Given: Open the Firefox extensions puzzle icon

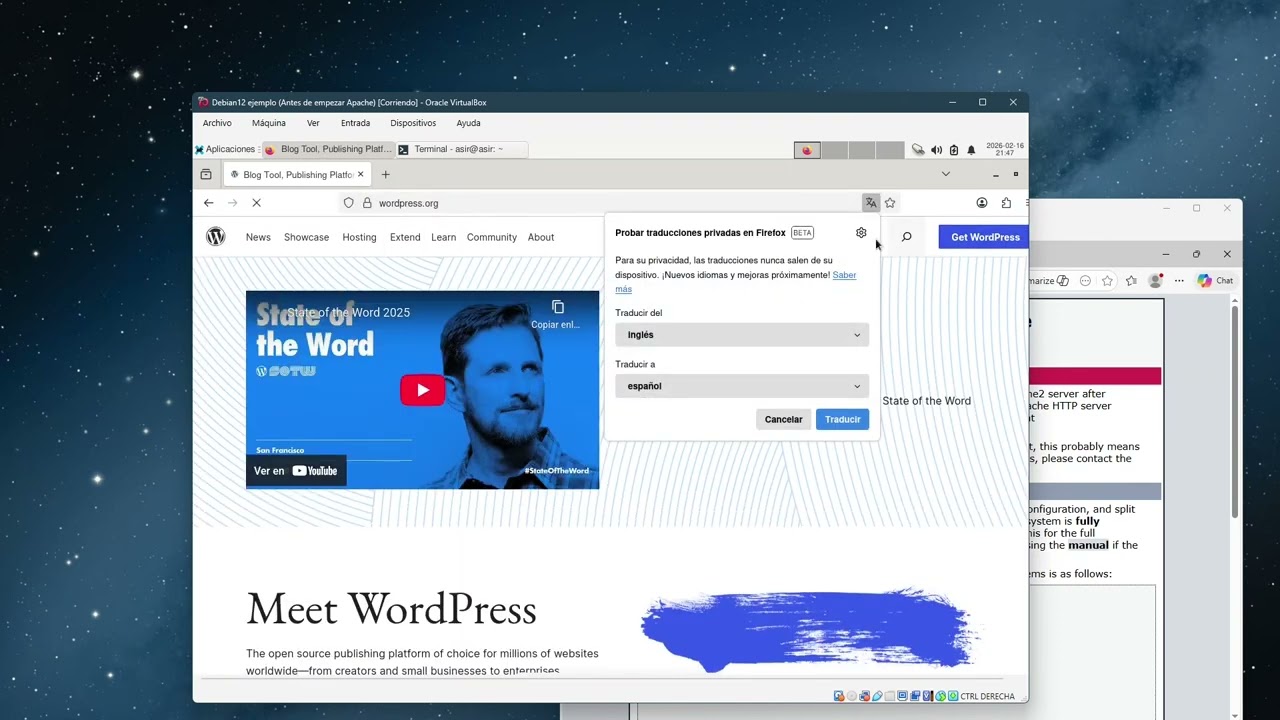Looking at the screenshot, I should point(1006,203).
